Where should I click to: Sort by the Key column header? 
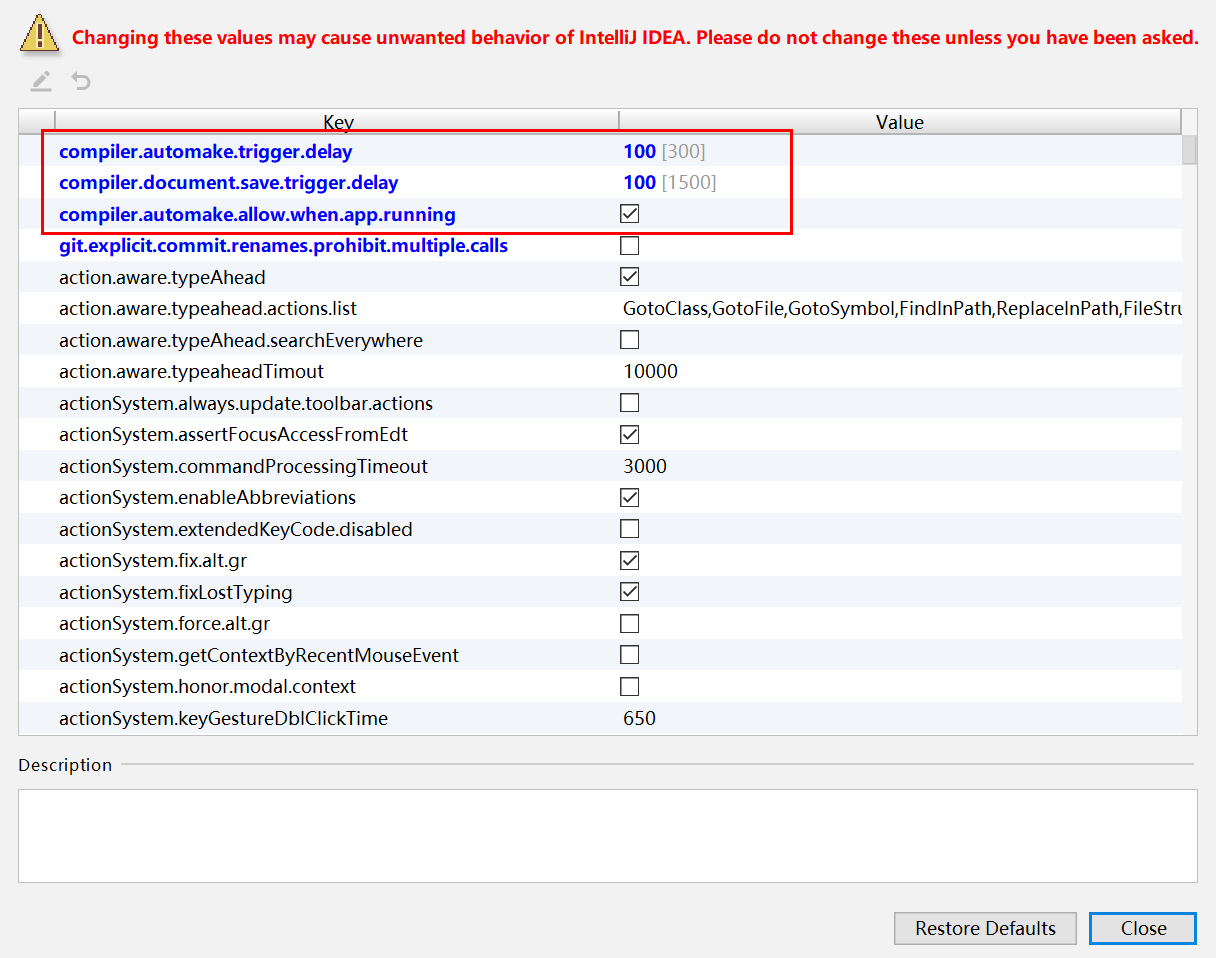[338, 122]
